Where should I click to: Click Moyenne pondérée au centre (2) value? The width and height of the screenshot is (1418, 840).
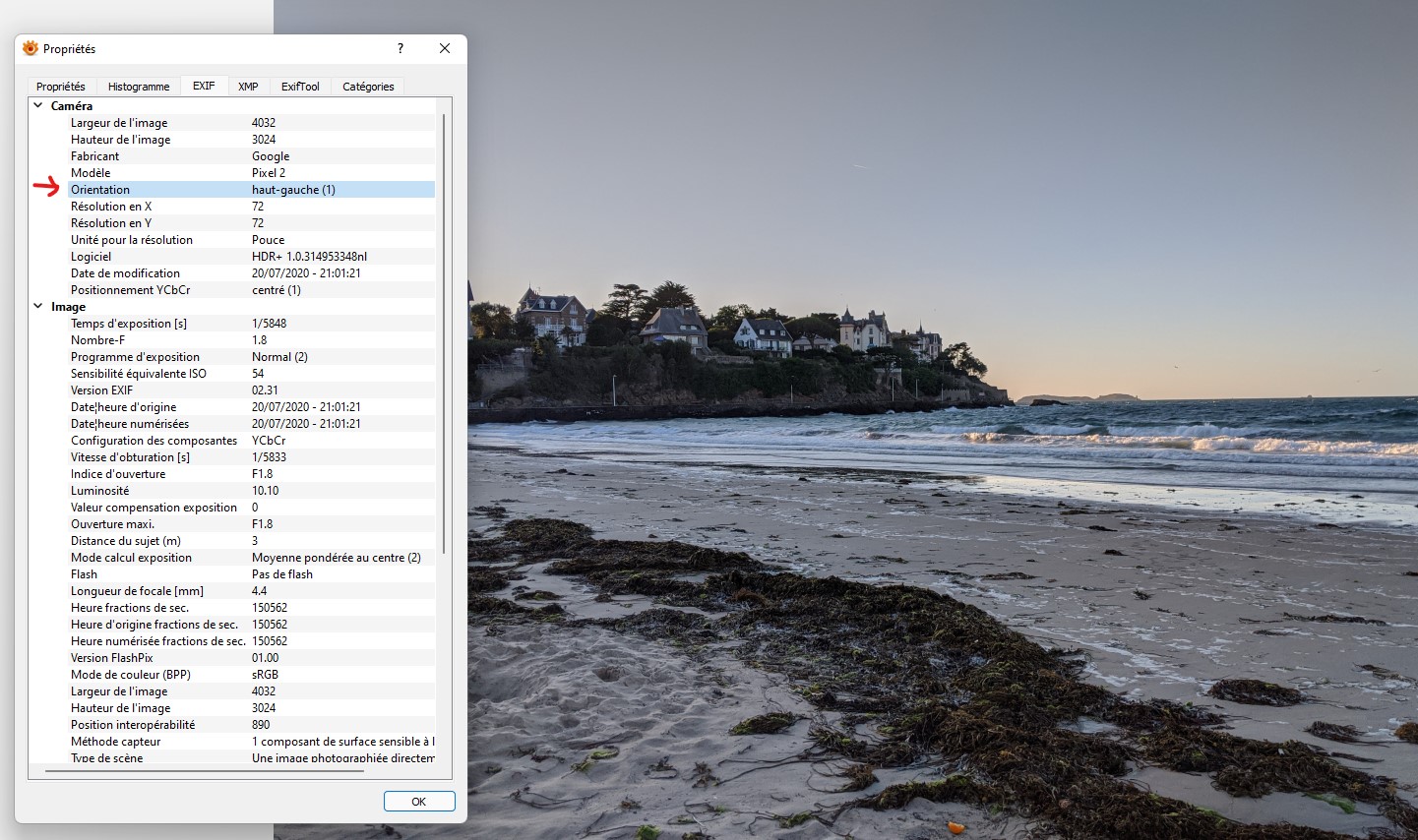click(337, 558)
